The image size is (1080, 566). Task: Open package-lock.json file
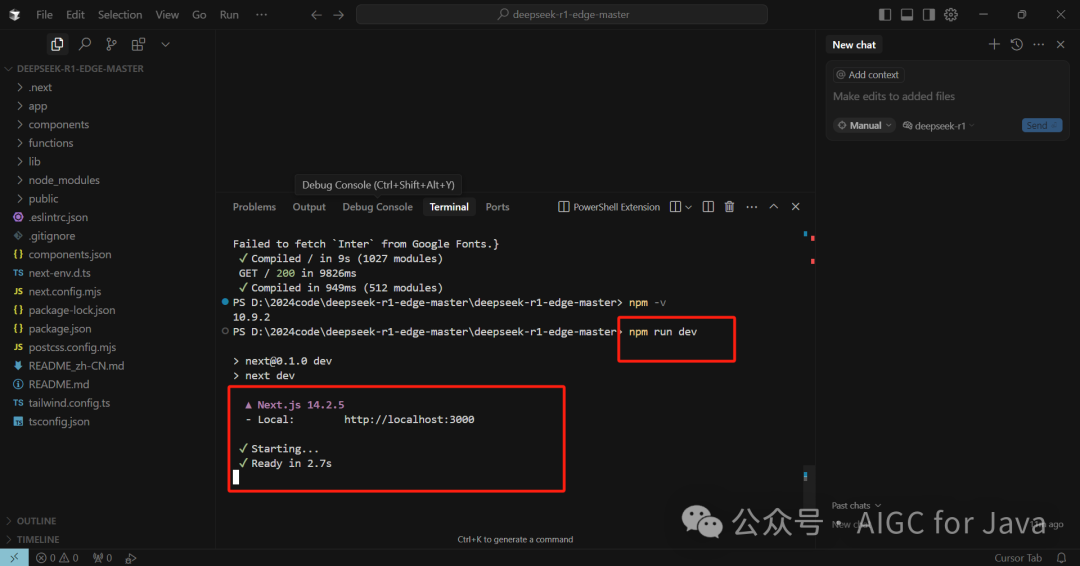pyautogui.click(x=72, y=311)
